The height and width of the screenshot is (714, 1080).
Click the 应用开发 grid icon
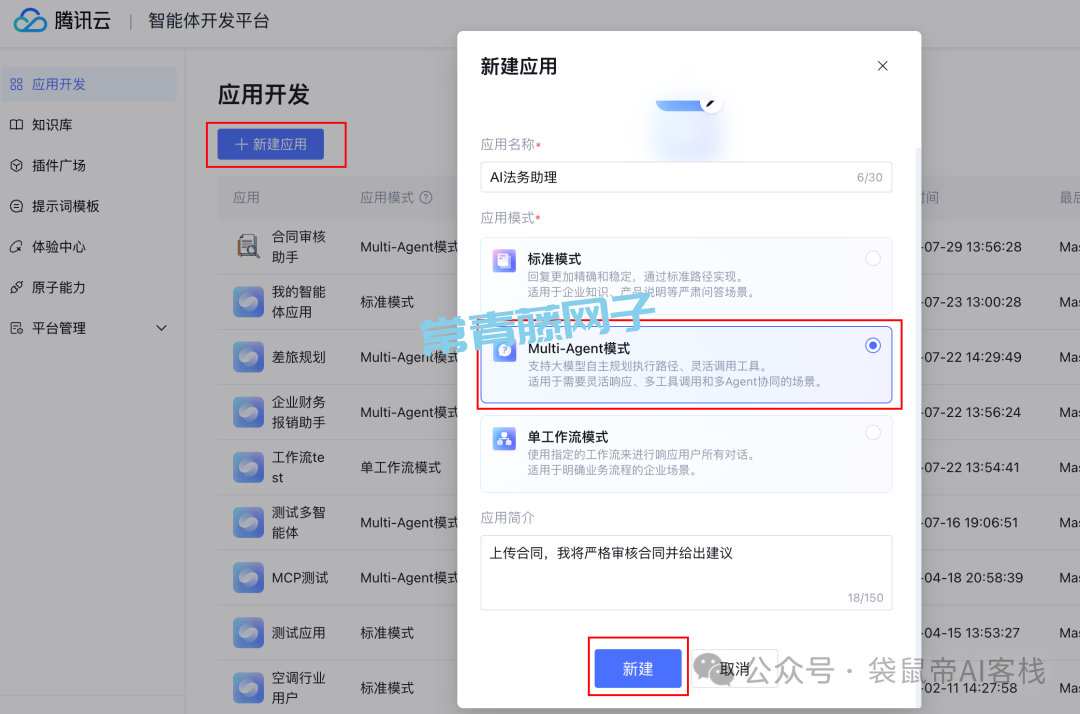pyautogui.click(x=17, y=84)
